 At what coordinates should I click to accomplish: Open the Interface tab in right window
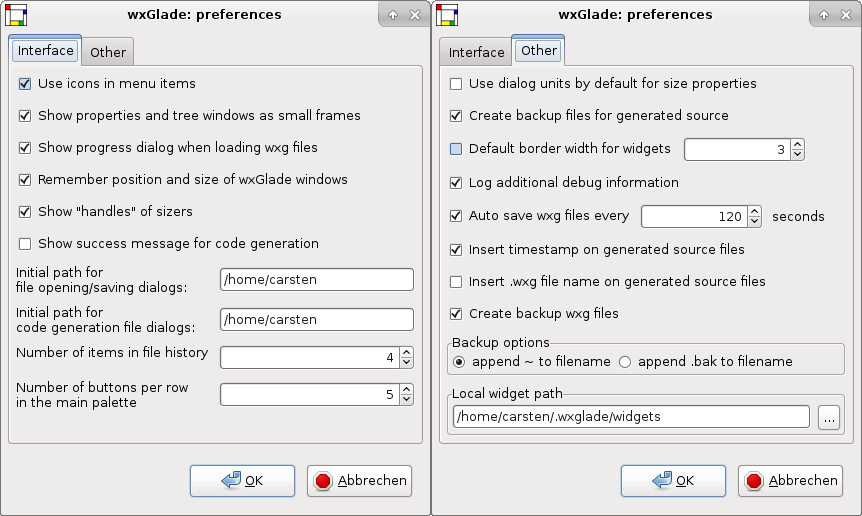tap(476, 52)
